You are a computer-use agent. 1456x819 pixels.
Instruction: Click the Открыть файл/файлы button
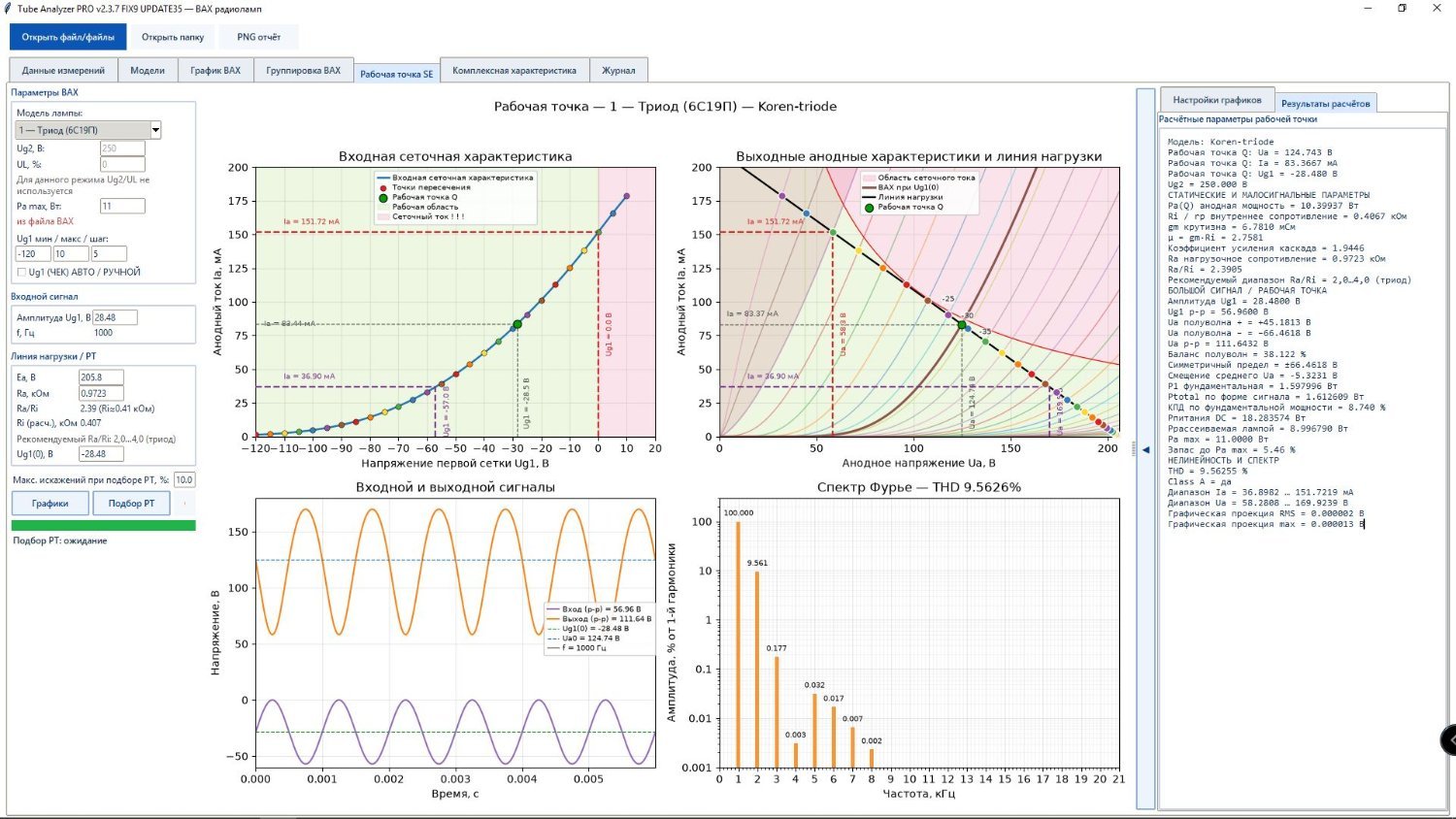(x=68, y=37)
